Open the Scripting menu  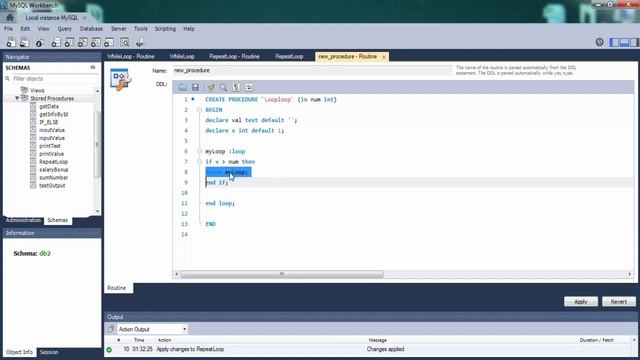[165, 29]
